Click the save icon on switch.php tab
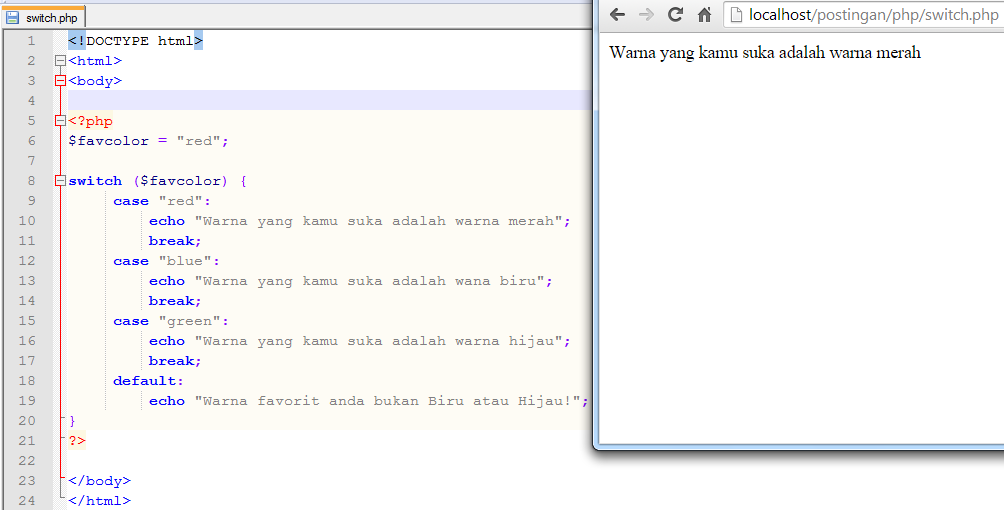 pyautogui.click(x=13, y=17)
